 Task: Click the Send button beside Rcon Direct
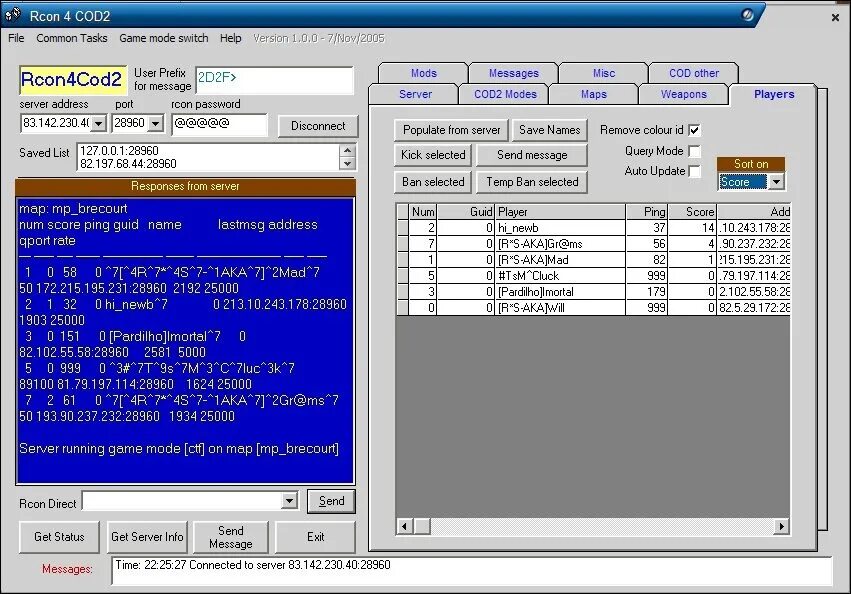[331, 501]
